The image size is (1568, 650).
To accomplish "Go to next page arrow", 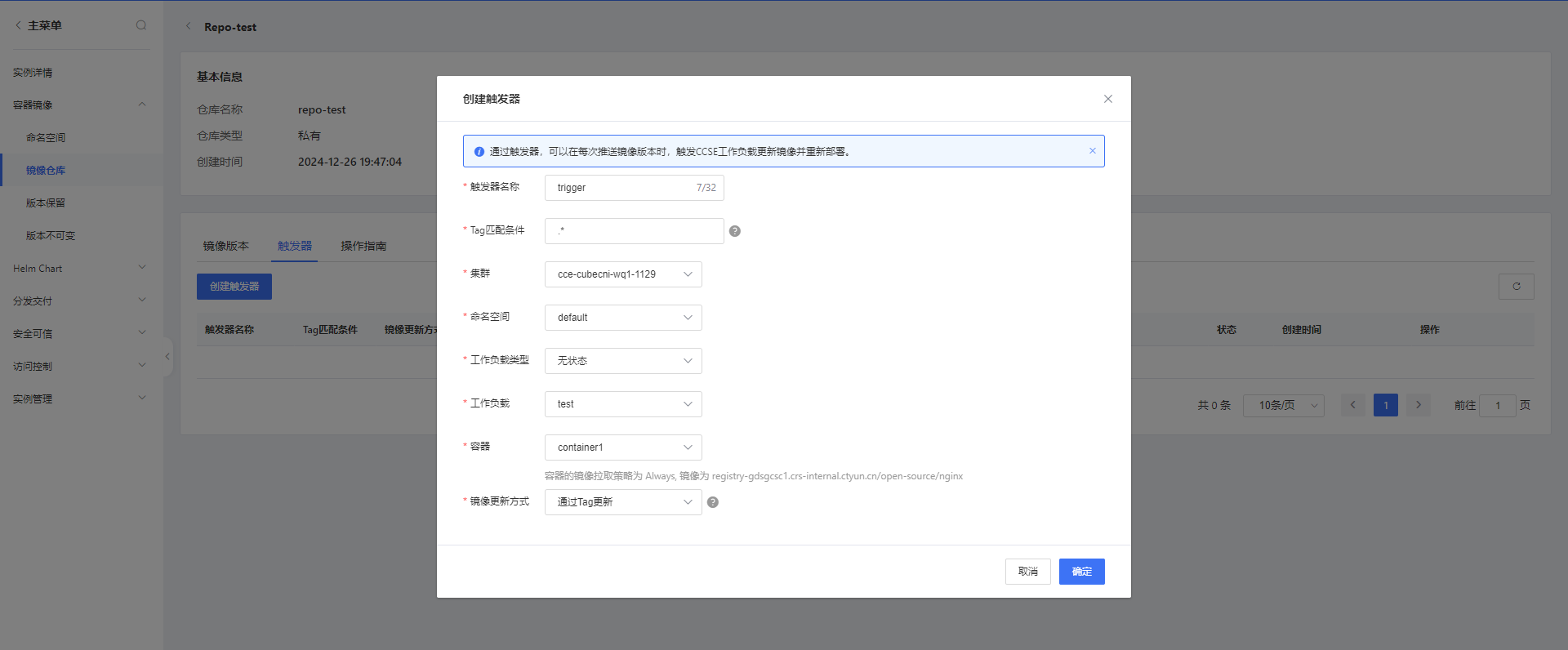I will pyautogui.click(x=1419, y=405).
